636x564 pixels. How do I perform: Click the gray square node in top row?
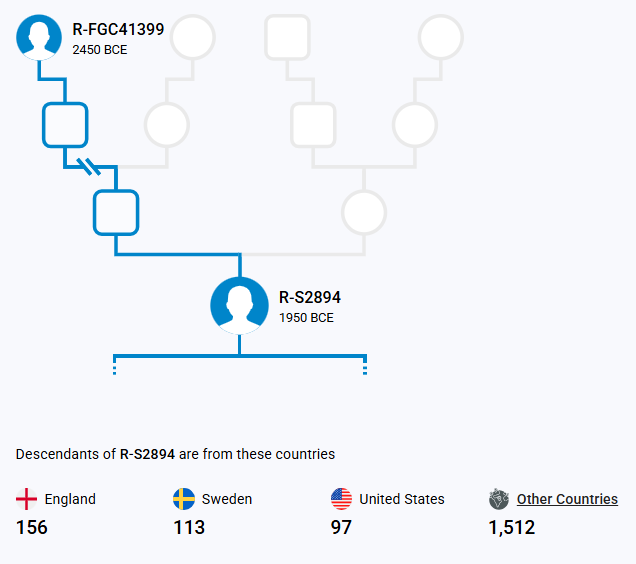tap(287, 37)
